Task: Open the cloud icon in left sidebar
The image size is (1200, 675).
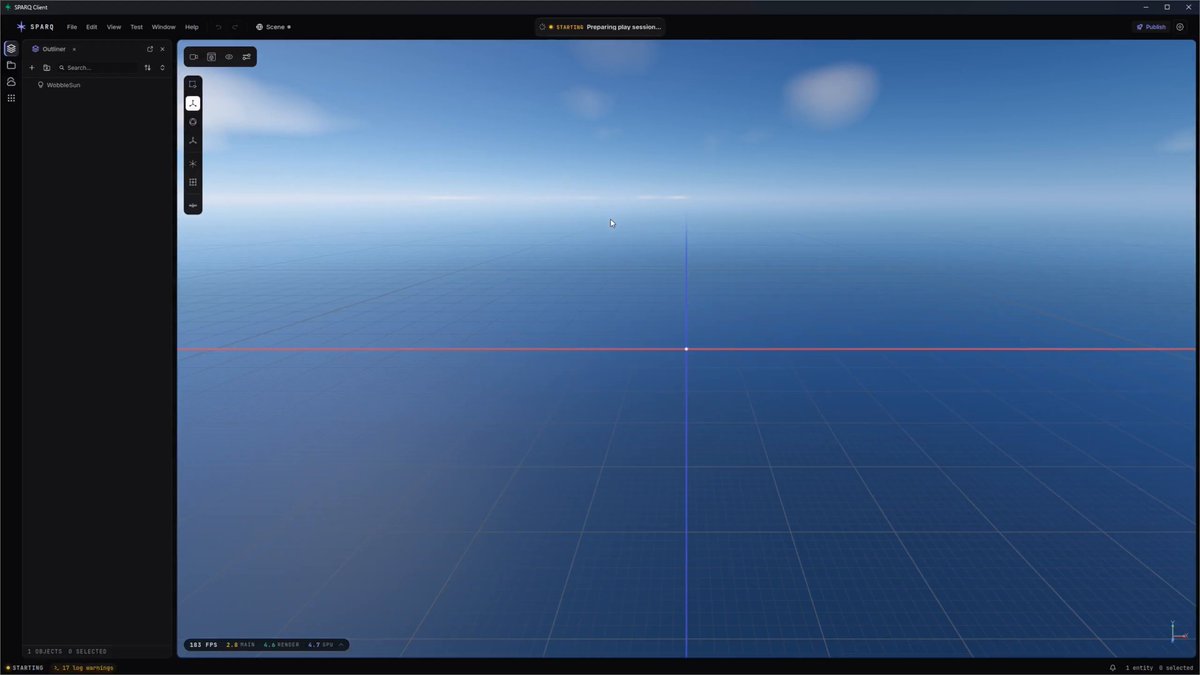Action: [x=11, y=81]
